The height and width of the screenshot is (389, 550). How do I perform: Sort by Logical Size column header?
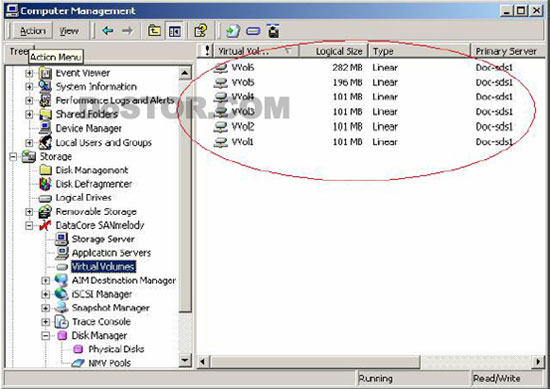333,51
